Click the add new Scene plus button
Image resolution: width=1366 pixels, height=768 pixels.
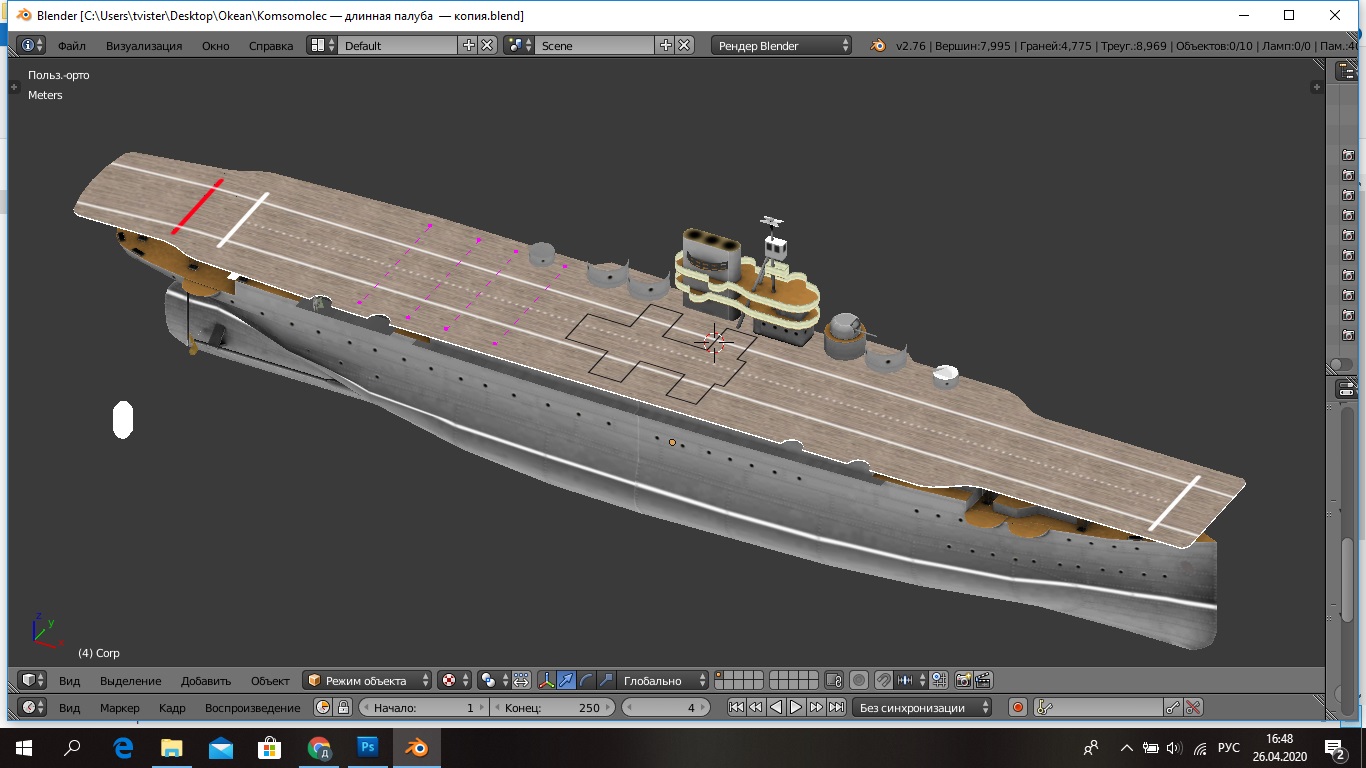[666, 45]
